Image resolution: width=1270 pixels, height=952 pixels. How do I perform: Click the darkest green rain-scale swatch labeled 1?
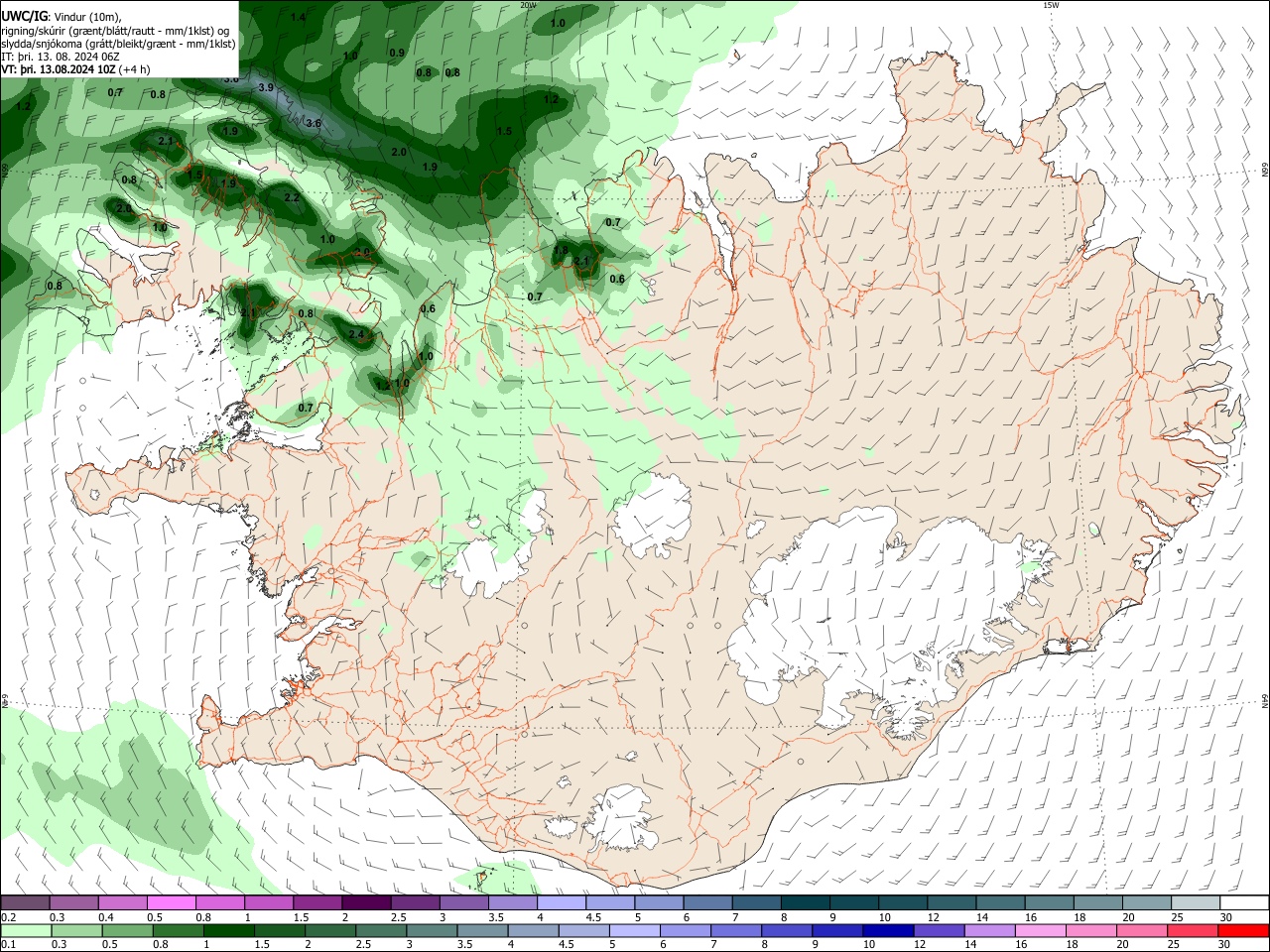coord(228,930)
